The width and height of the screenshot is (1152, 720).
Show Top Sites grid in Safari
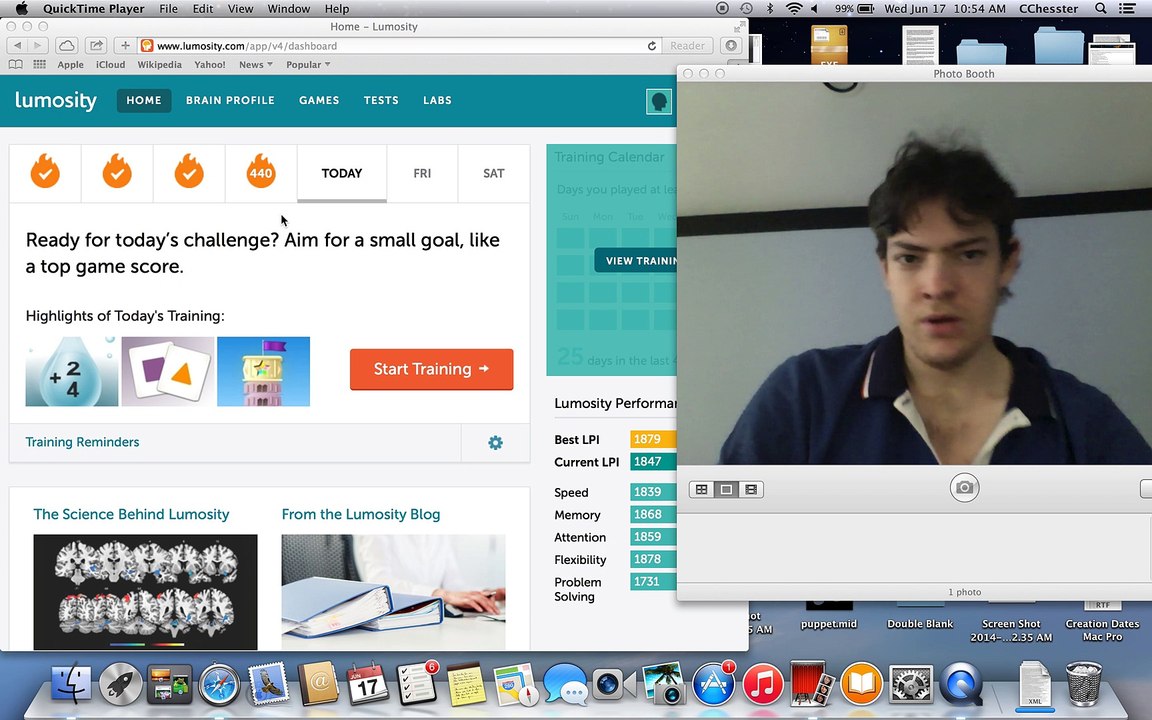40,65
